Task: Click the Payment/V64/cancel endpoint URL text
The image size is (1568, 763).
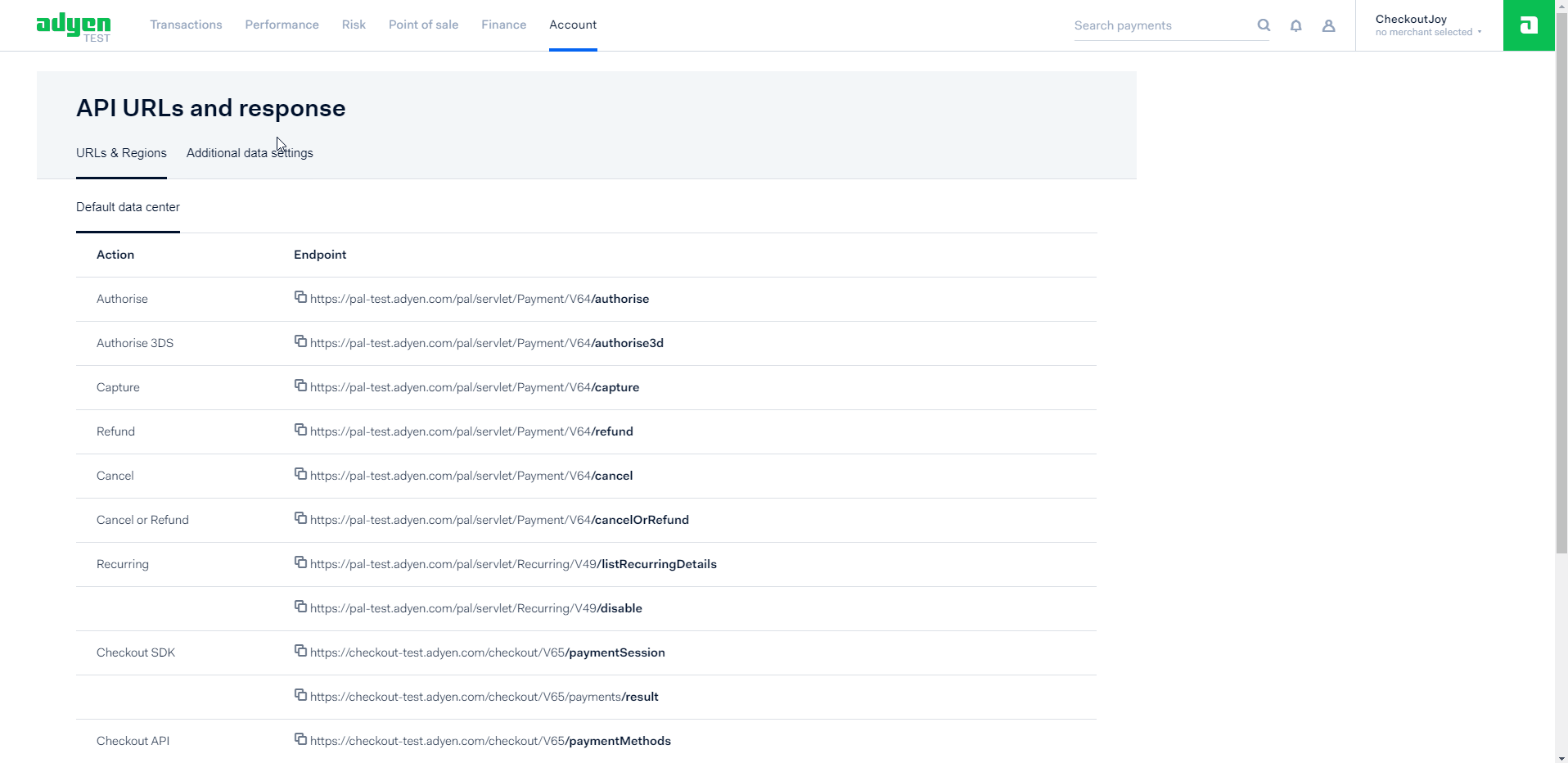Action: click(471, 476)
